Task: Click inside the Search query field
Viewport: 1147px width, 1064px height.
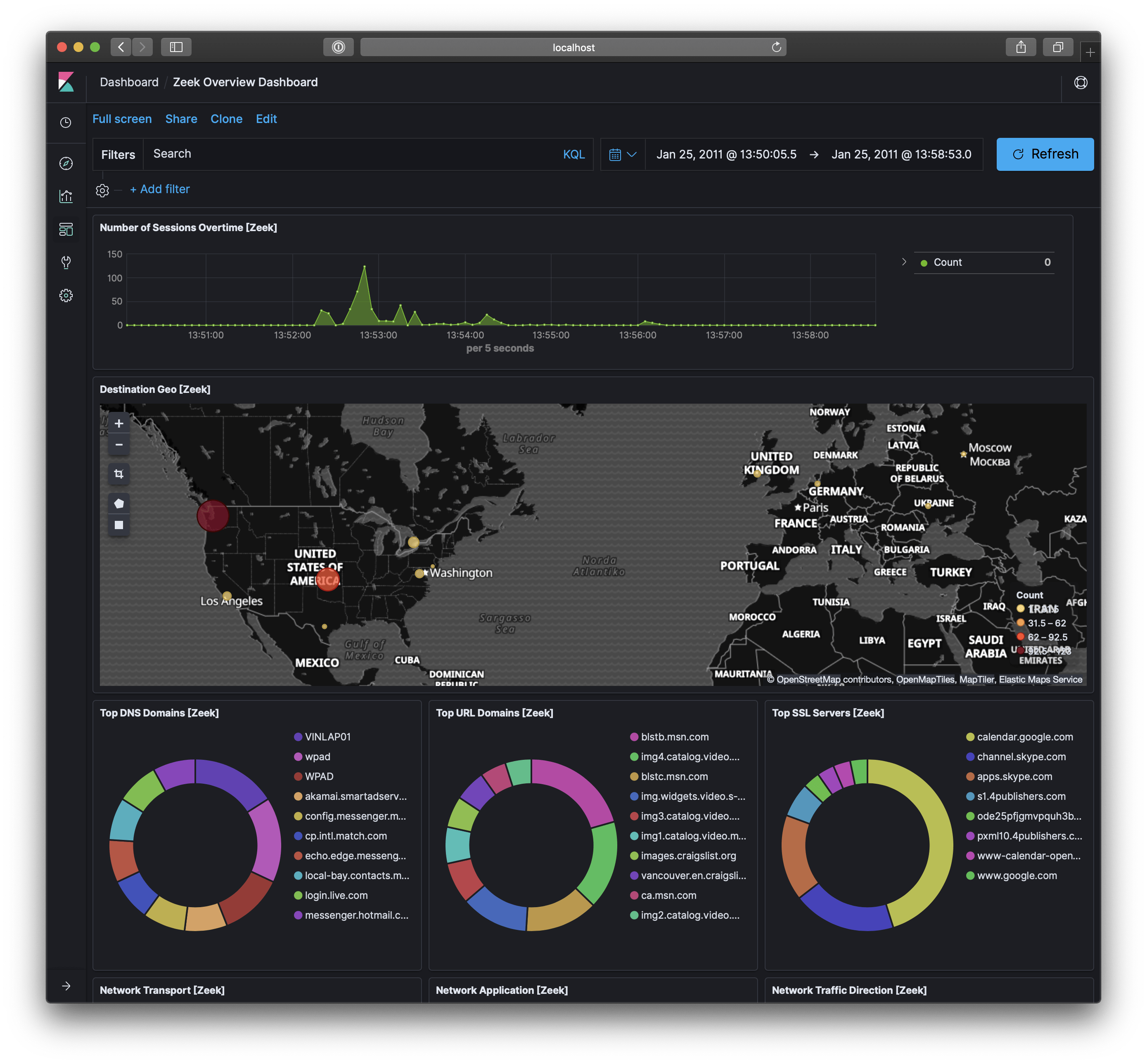Action: click(346, 154)
